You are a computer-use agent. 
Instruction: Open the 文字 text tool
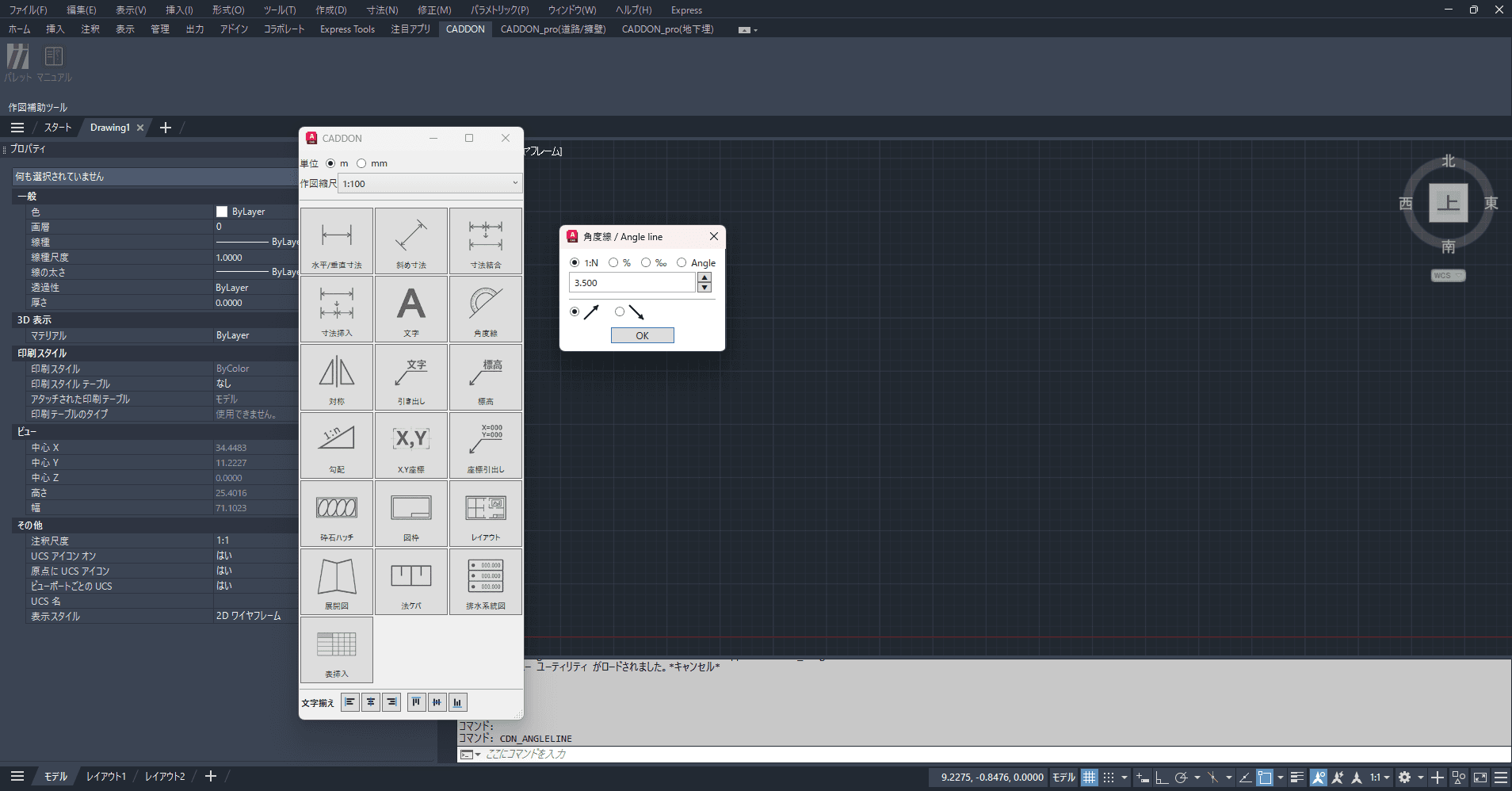(411, 308)
